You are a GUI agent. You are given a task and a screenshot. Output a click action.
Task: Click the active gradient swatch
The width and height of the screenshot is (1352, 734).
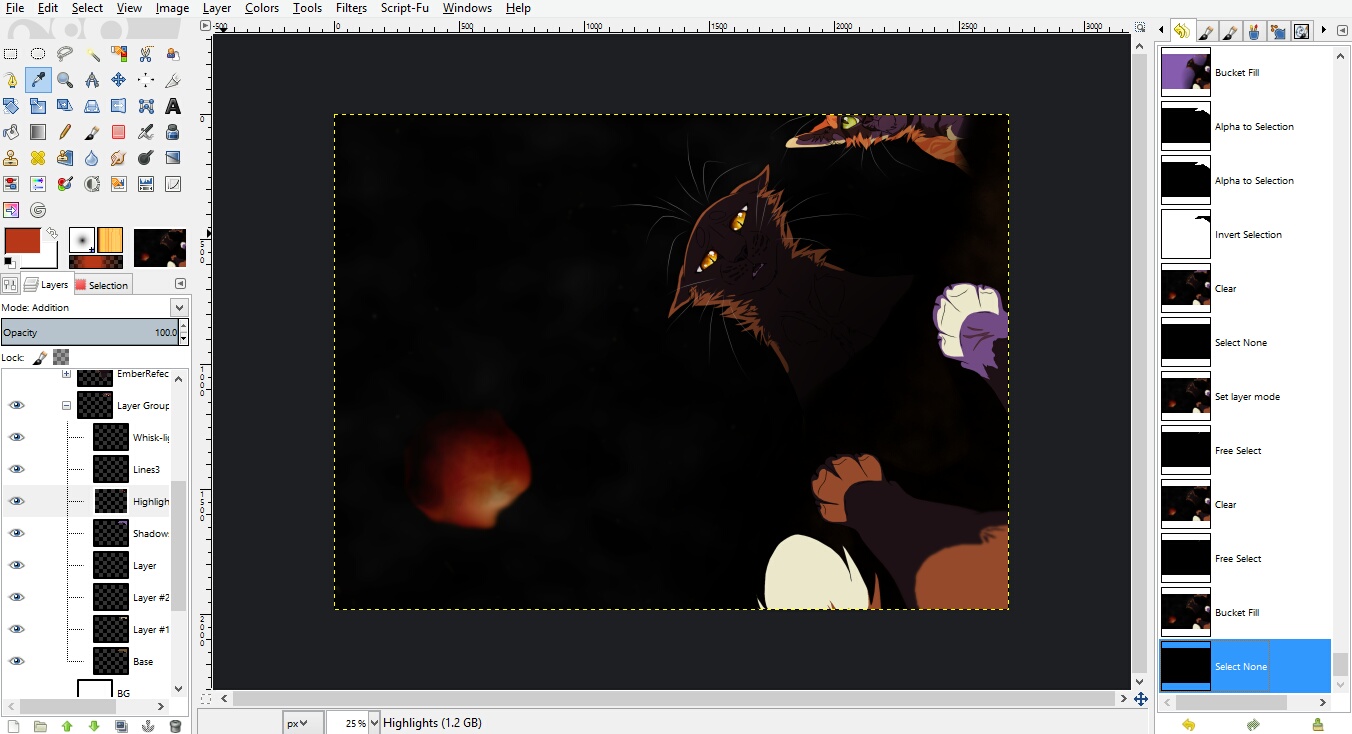96,262
